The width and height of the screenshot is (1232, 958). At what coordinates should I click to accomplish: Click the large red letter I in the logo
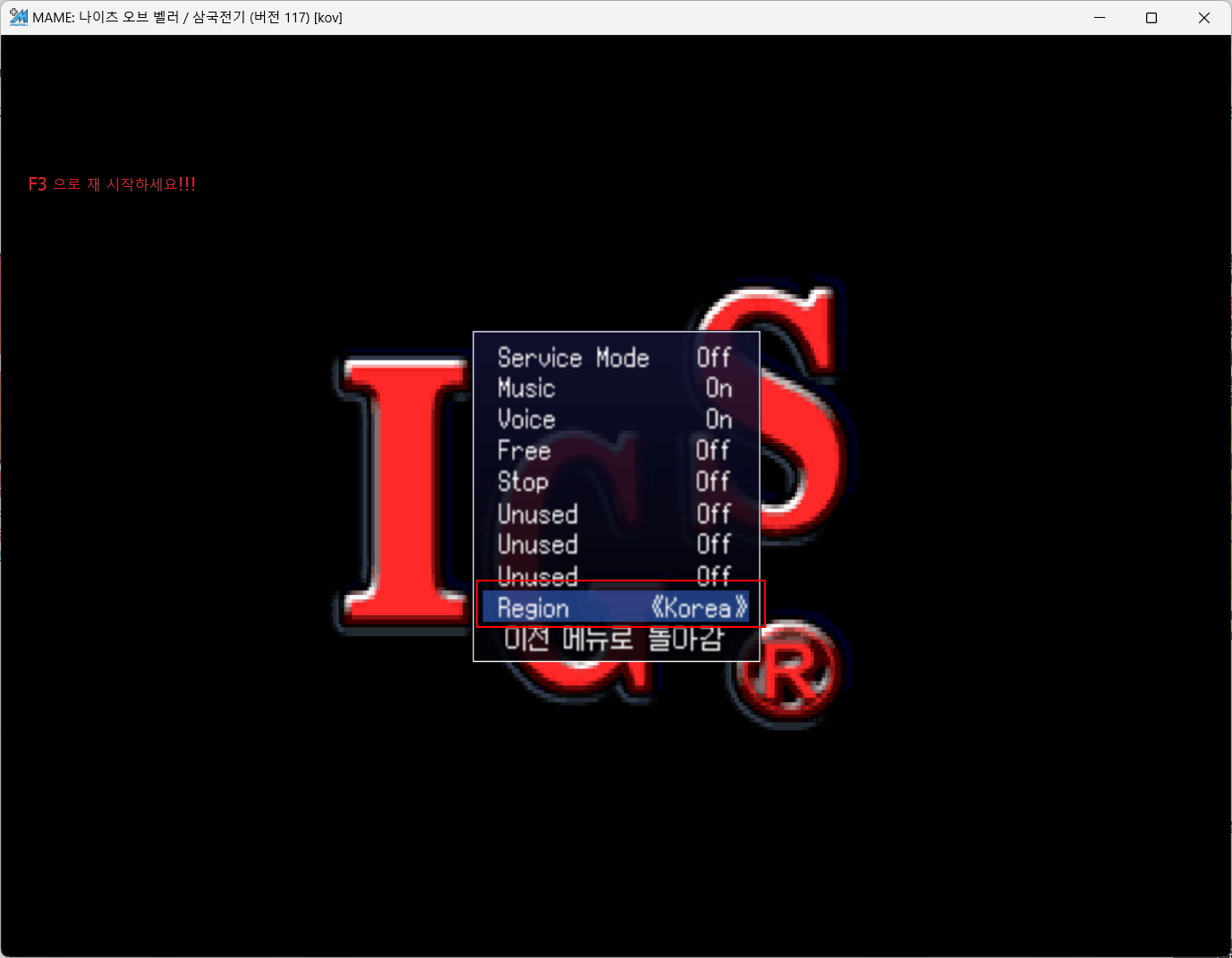pos(403,492)
